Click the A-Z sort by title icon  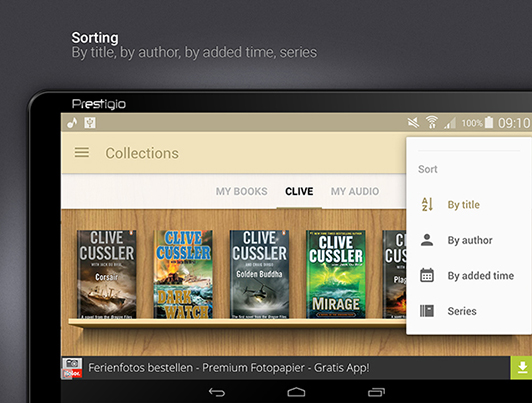coord(427,204)
